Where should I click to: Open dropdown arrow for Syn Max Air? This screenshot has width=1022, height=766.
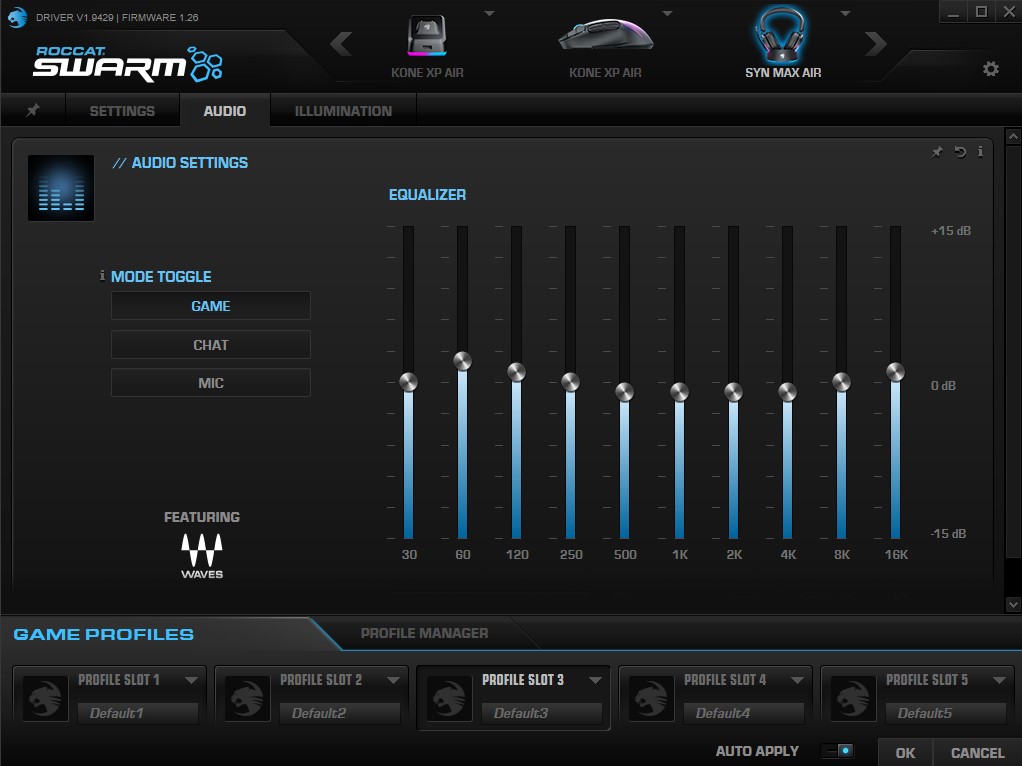click(x=845, y=13)
